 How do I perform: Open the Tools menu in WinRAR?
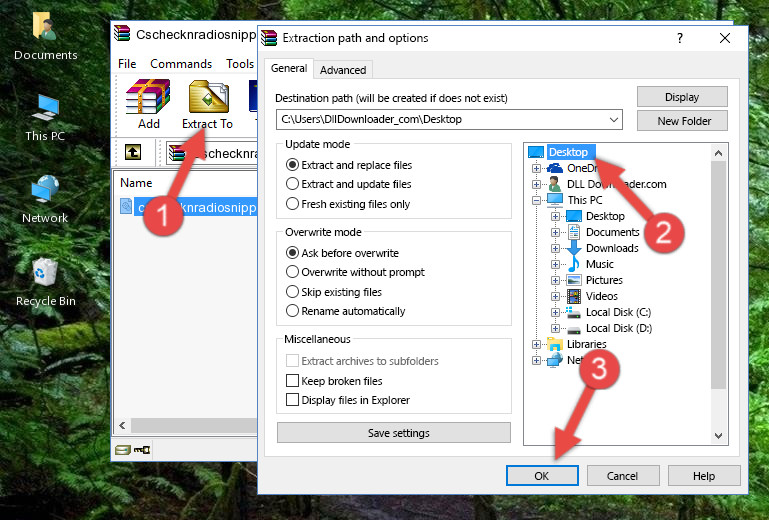click(240, 64)
